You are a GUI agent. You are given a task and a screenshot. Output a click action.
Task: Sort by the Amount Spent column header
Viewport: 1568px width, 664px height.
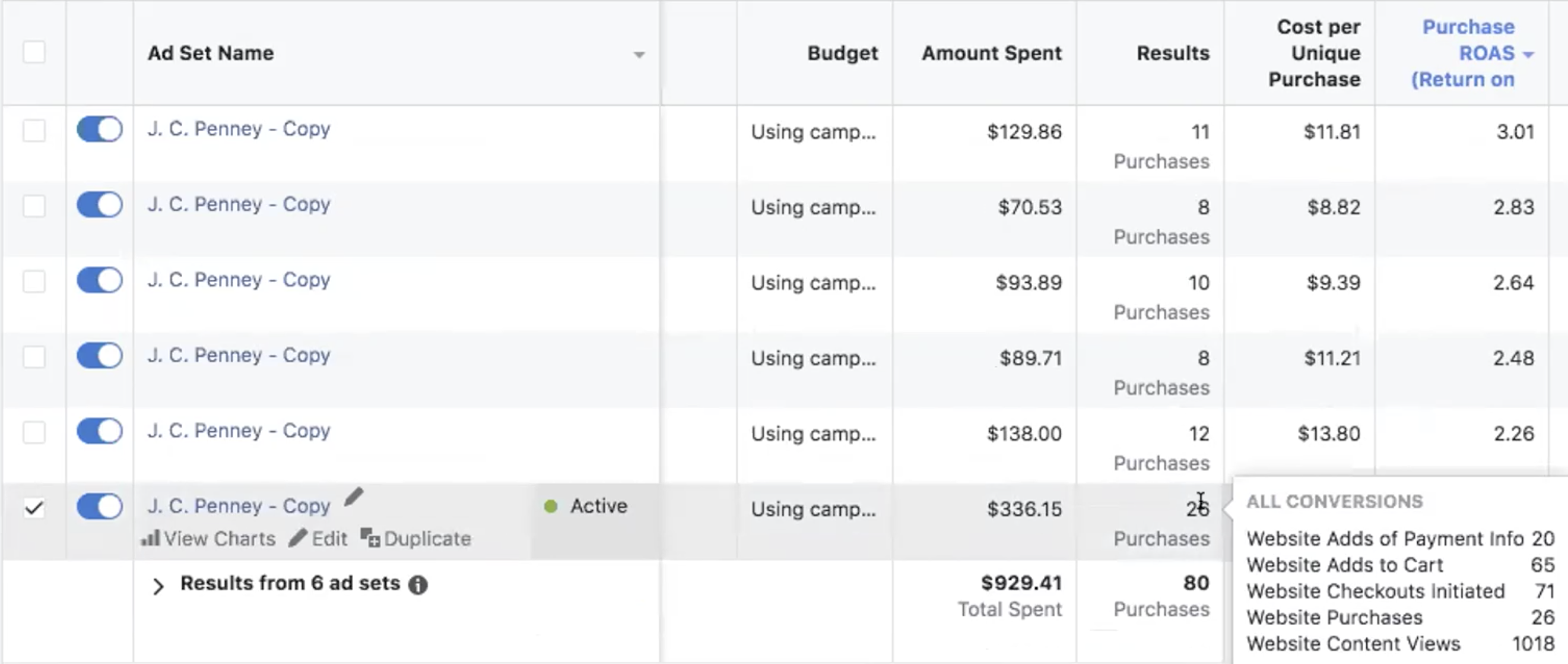pos(991,53)
